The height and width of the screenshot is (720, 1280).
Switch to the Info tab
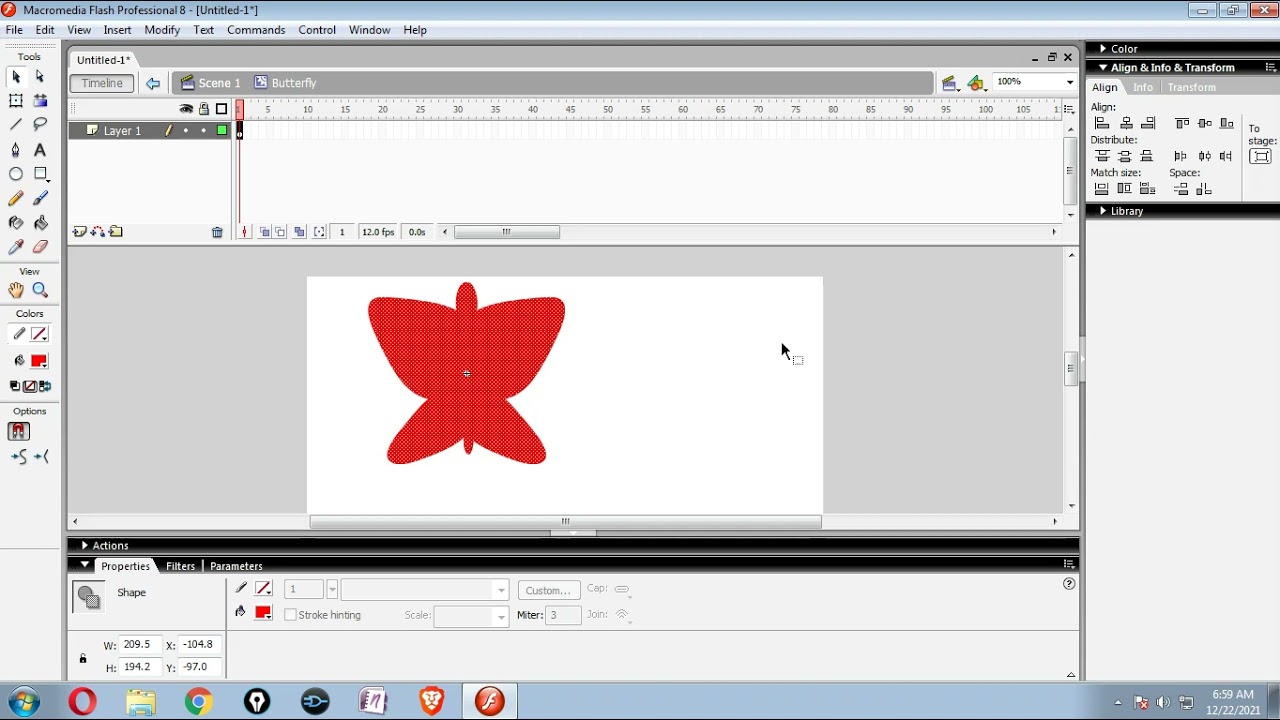tap(1143, 88)
